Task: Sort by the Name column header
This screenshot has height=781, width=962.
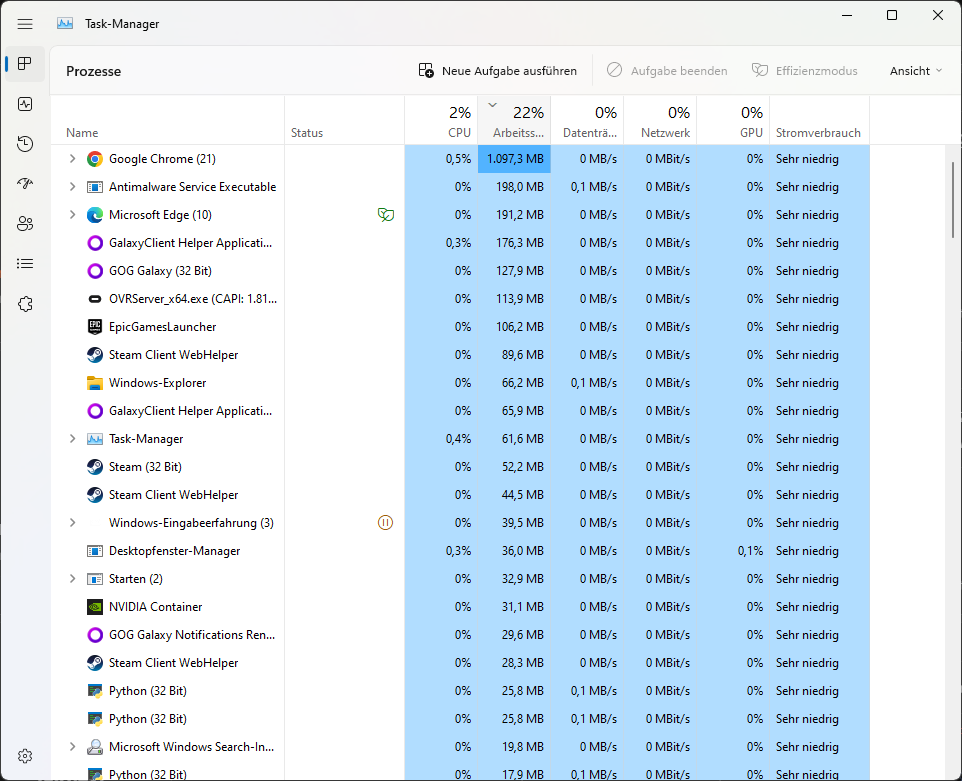Action: [167, 120]
